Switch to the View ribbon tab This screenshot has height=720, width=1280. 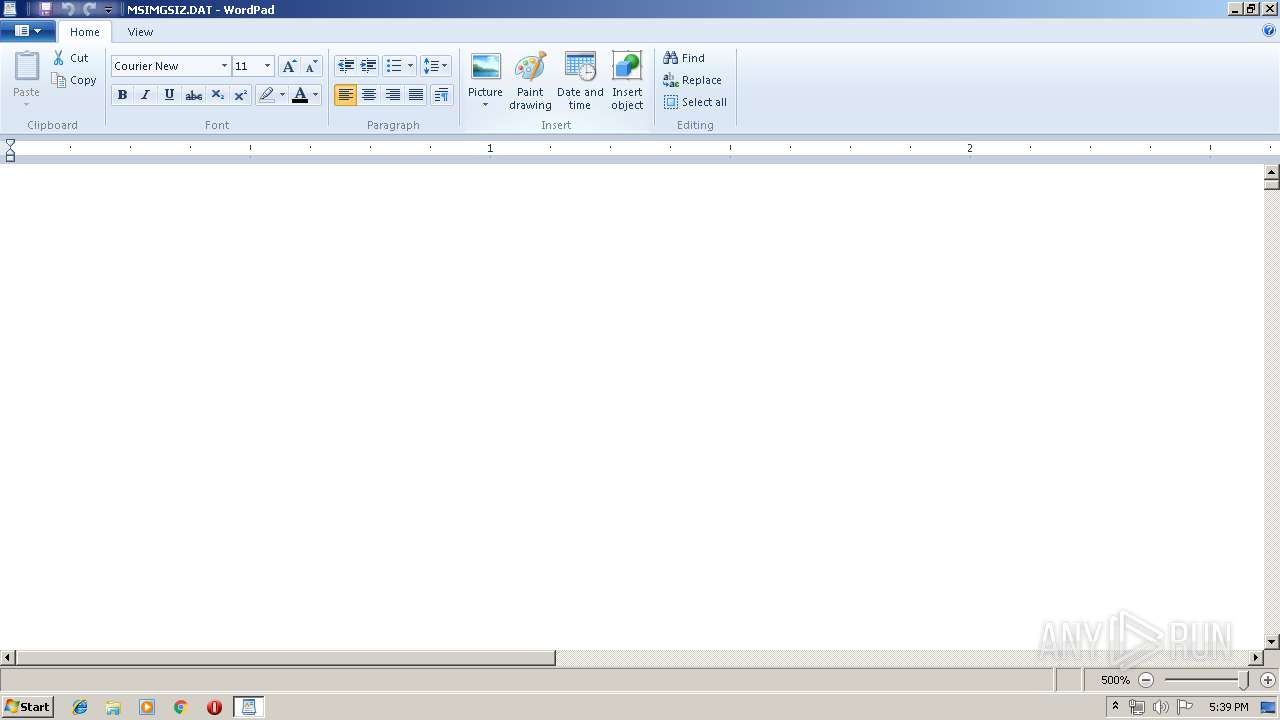click(140, 32)
